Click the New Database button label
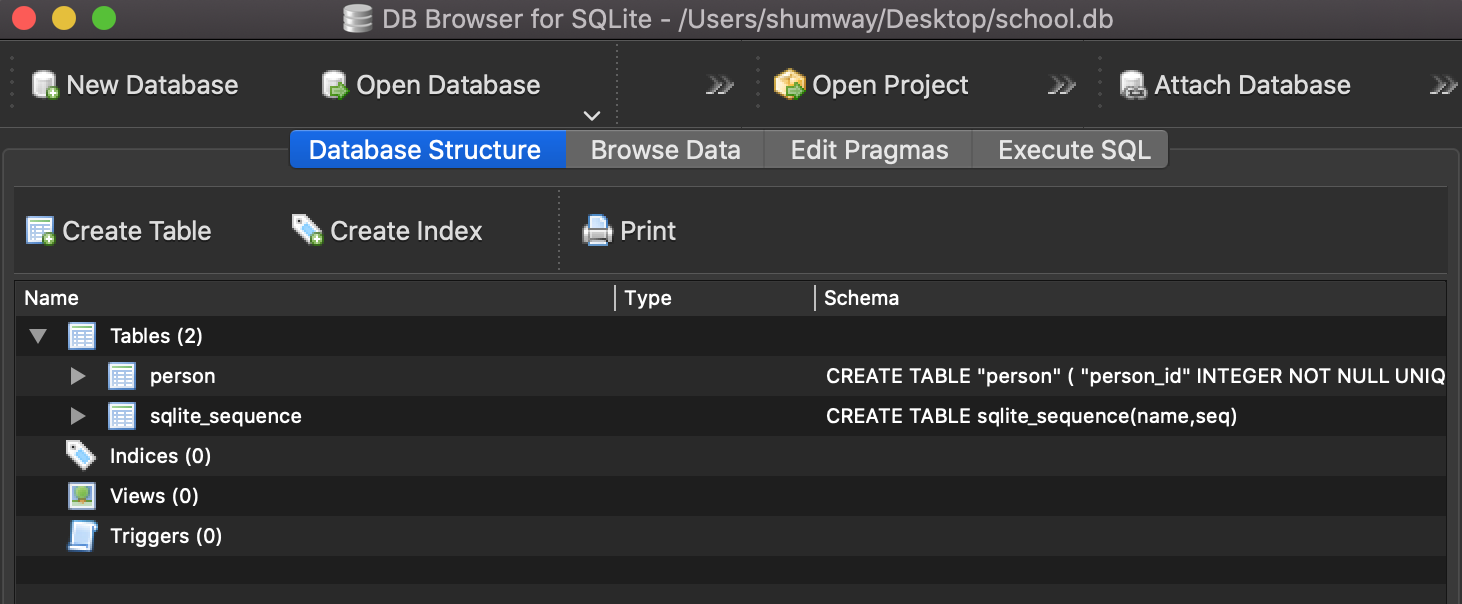The width and height of the screenshot is (1462, 604). pos(152,85)
